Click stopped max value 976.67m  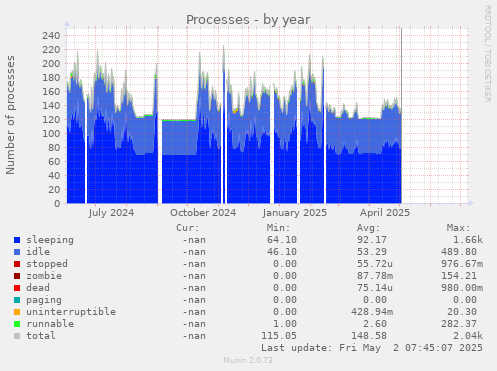coord(462,264)
